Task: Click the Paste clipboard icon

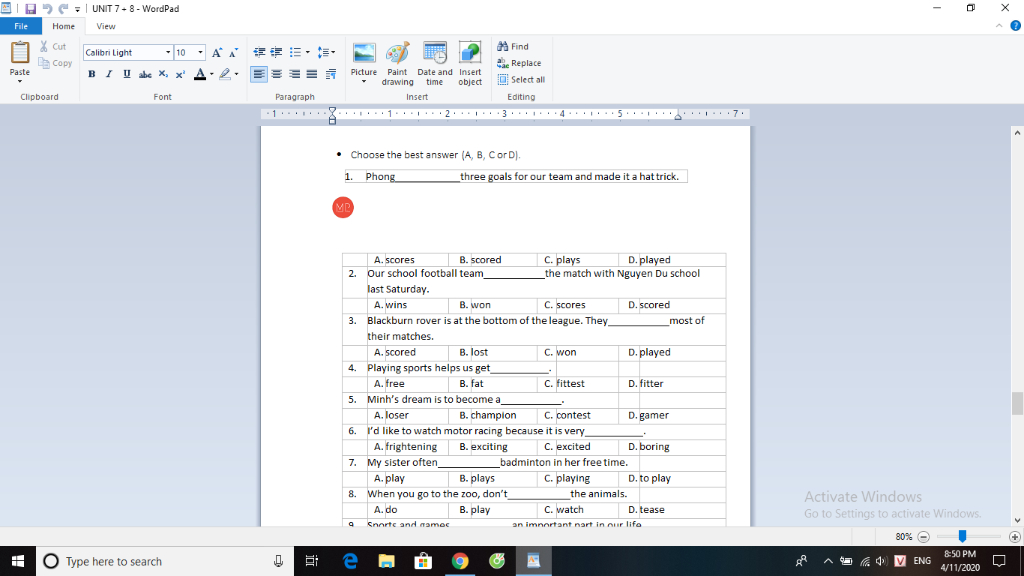Action: tap(20, 52)
